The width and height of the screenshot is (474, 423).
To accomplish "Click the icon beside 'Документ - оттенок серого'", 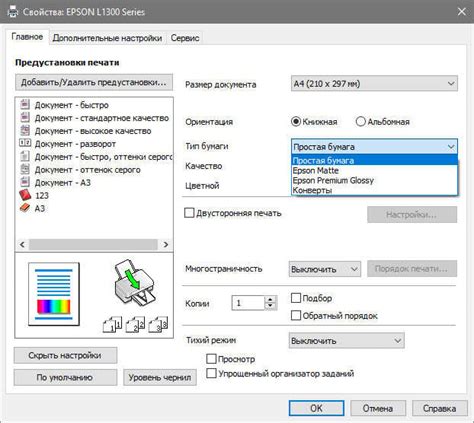I will (x=25, y=169).
